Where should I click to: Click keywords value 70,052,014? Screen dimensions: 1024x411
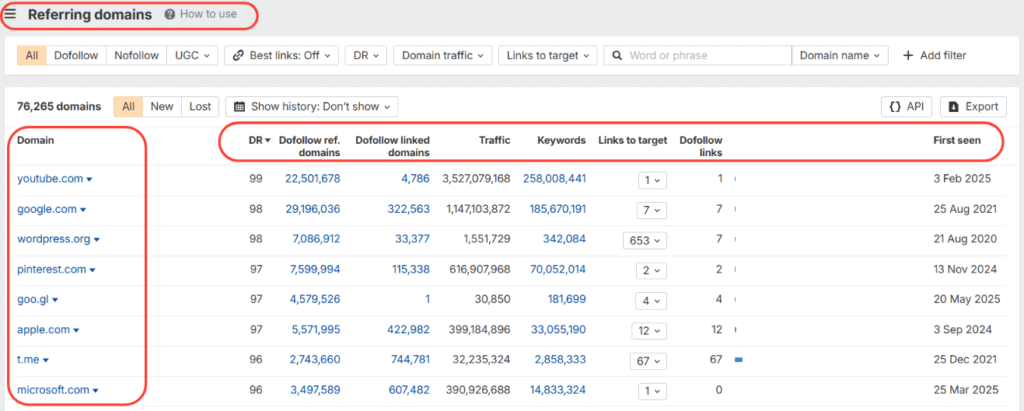pyautogui.click(x=557, y=269)
